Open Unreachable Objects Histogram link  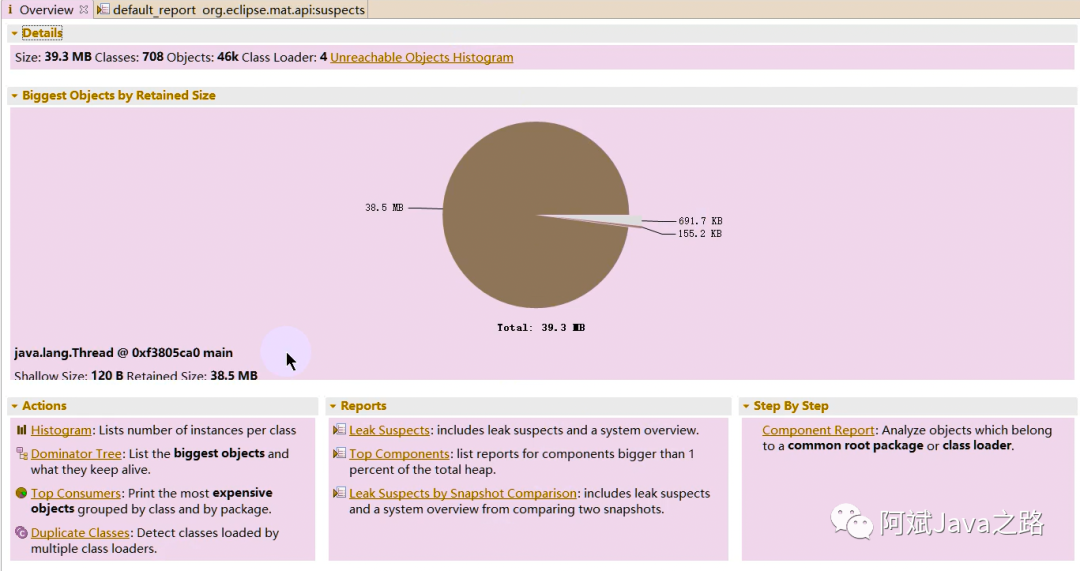pos(422,57)
